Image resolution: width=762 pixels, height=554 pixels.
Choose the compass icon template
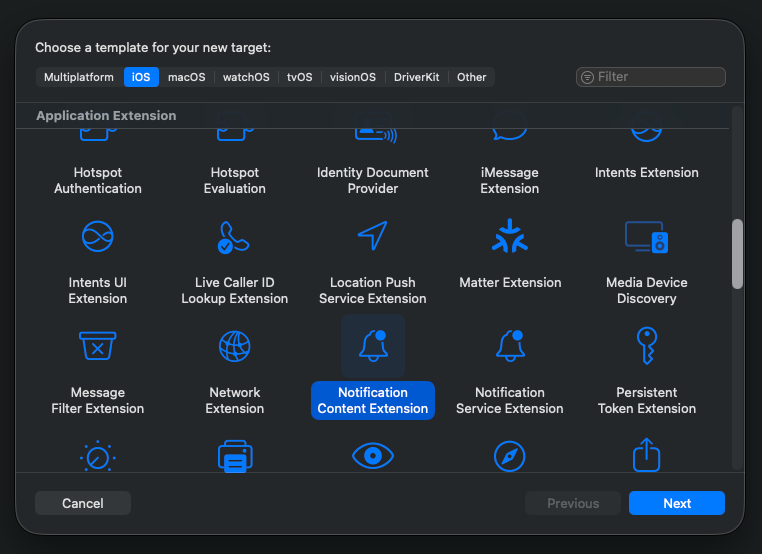(510, 456)
